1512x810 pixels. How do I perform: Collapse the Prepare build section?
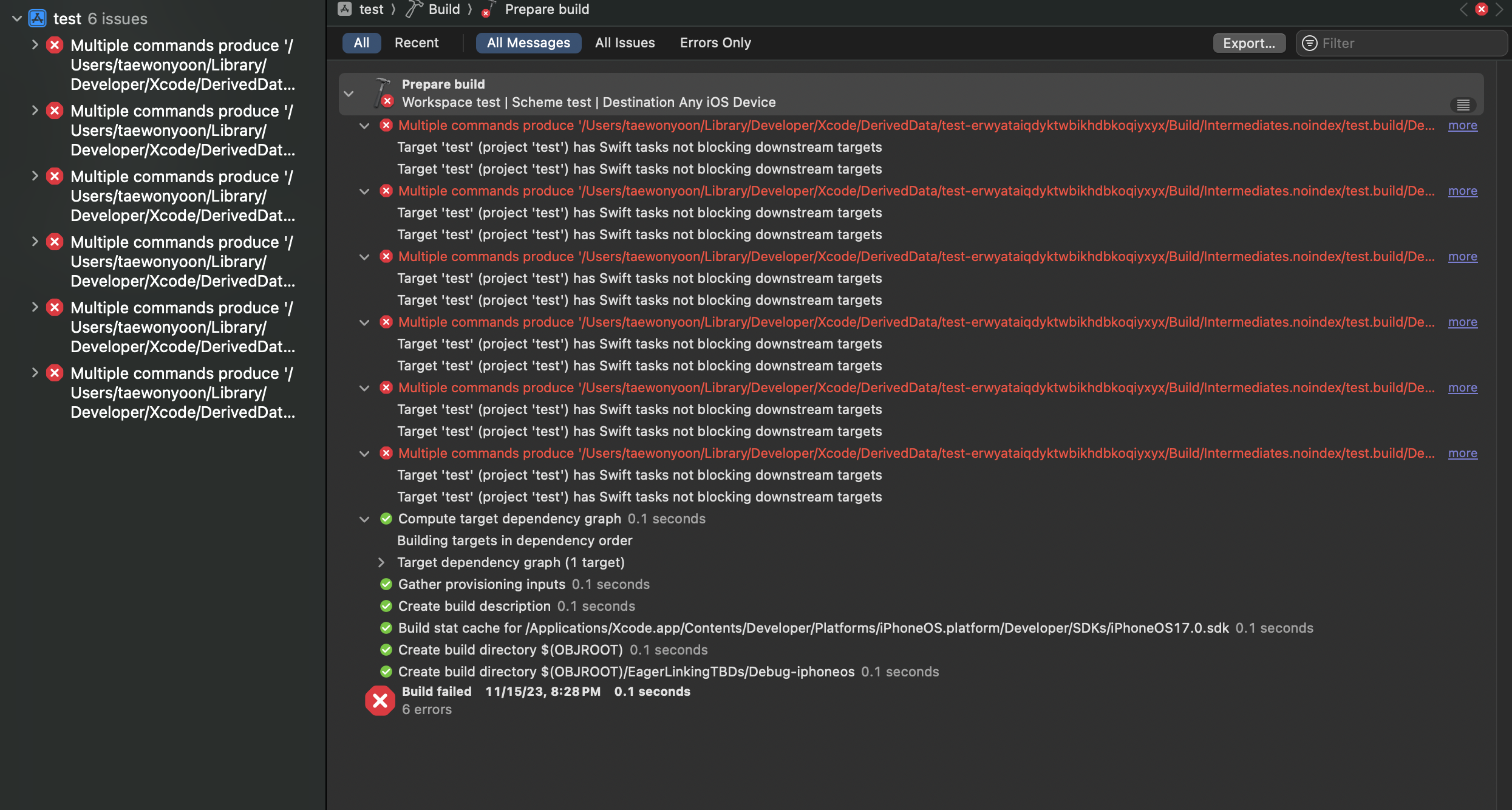(x=349, y=94)
